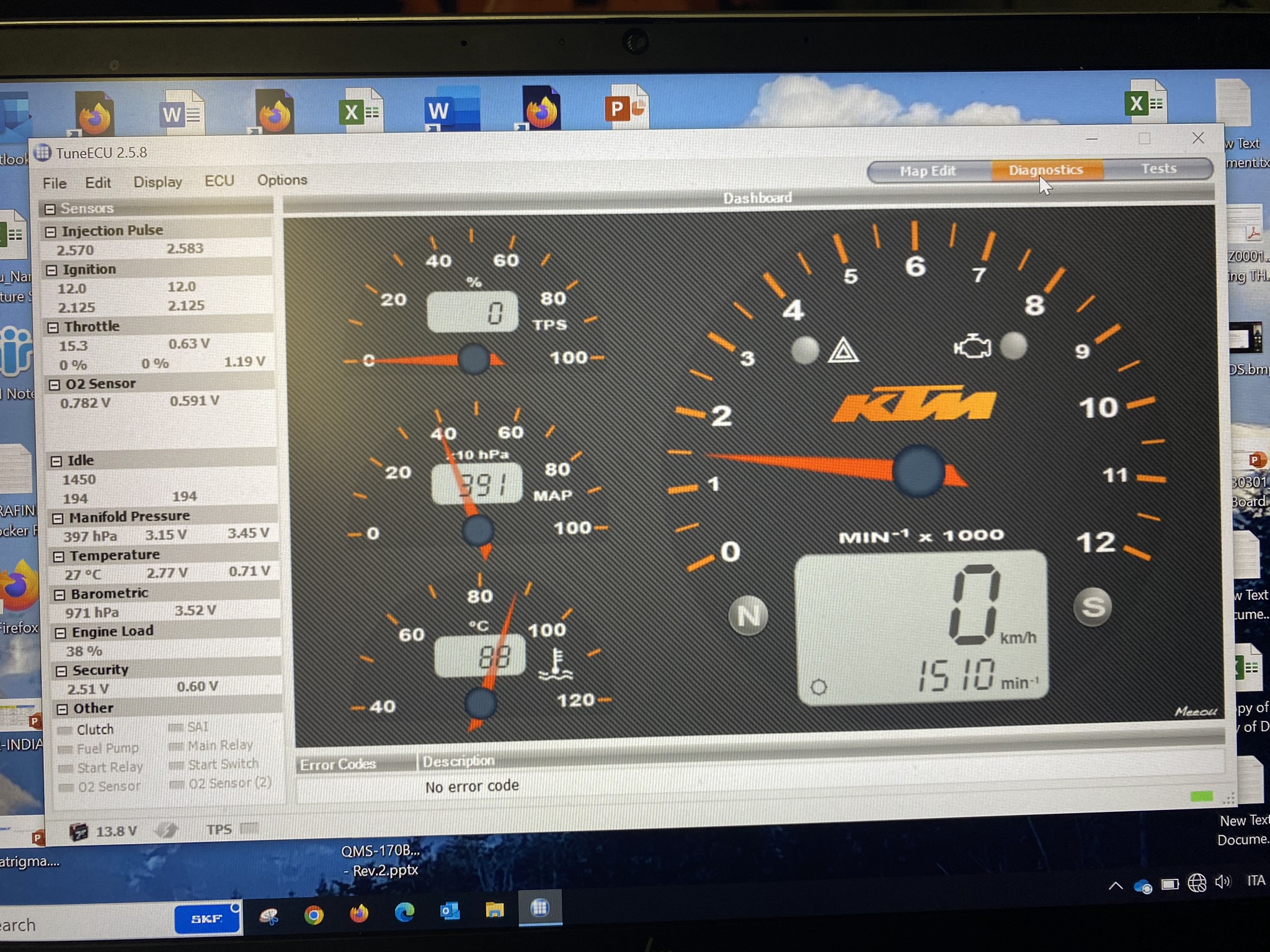Collapse the Barometric group

point(60,595)
